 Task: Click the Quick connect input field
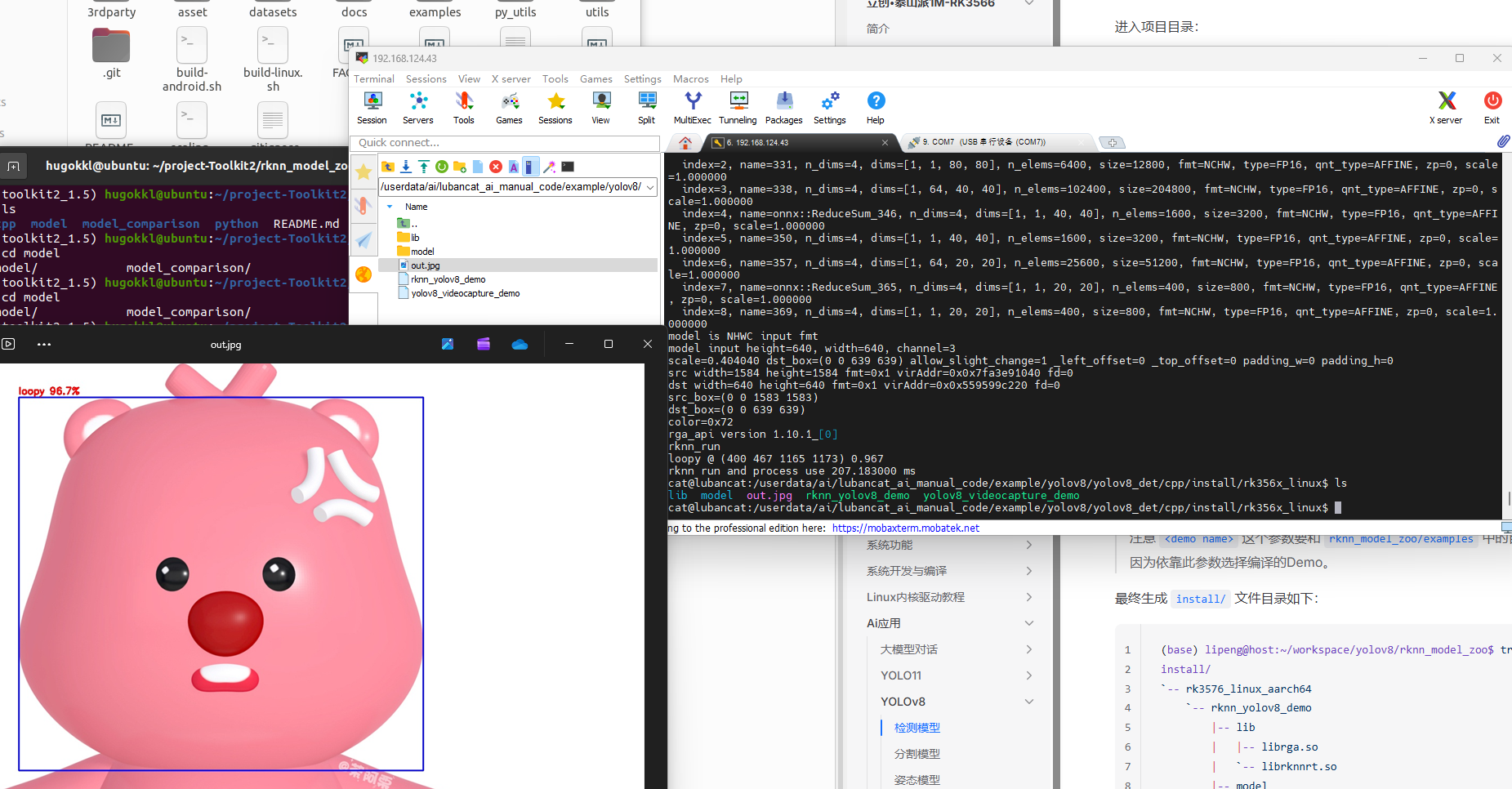[505, 143]
